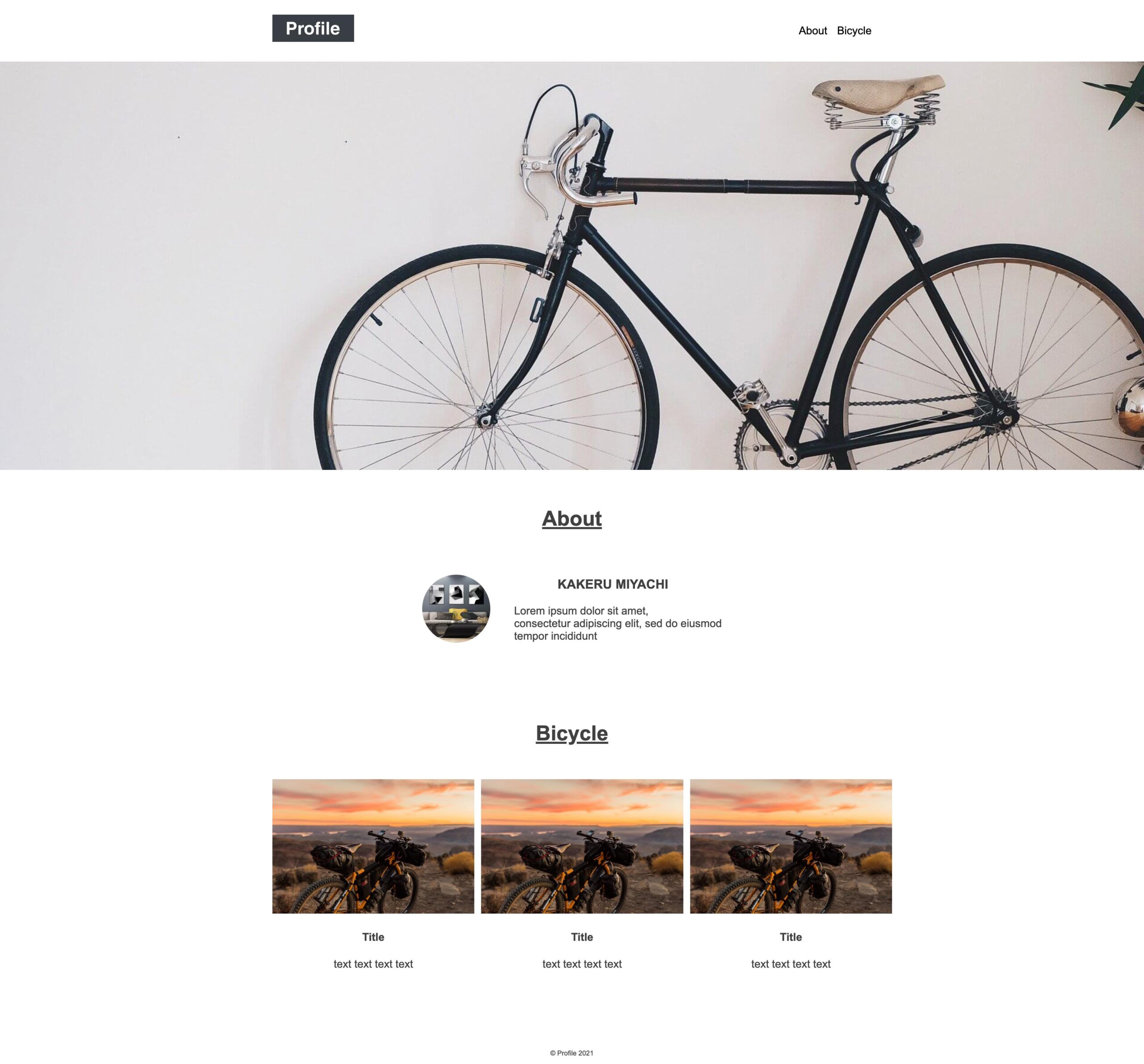Screen dimensions: 1144x1064
Task: Select the underlined About section heading
Action: (572, 519)
